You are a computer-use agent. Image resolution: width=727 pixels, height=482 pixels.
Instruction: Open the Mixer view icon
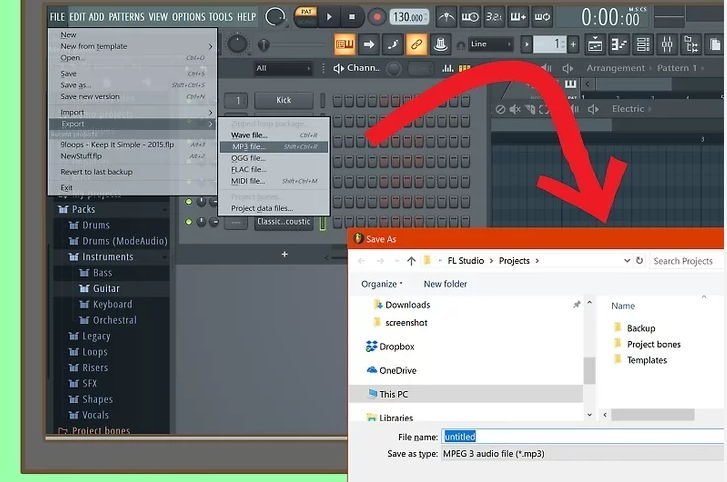(x=667, y=44)
